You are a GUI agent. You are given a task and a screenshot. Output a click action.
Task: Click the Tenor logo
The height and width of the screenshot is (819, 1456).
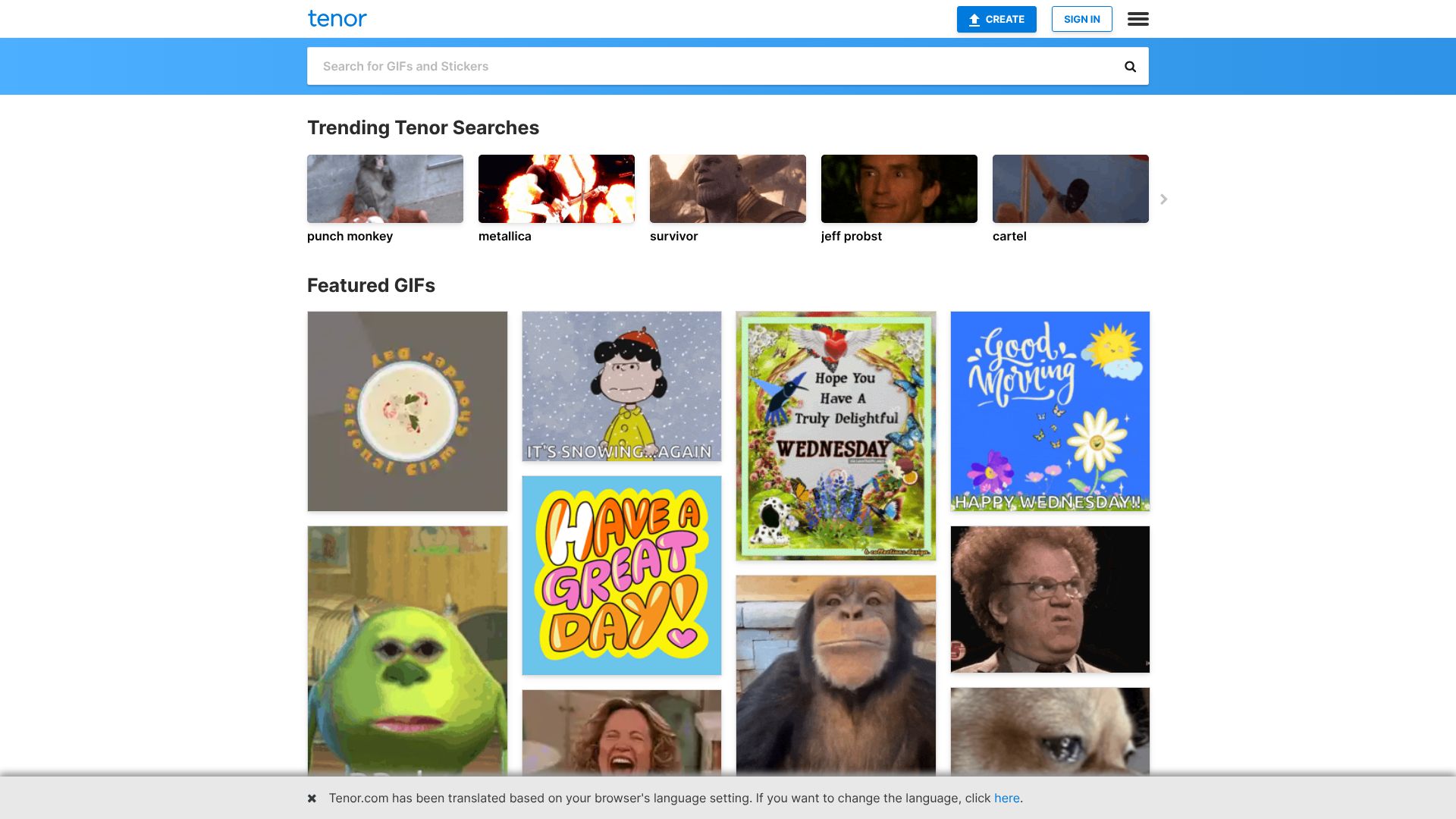pos(337,19)
